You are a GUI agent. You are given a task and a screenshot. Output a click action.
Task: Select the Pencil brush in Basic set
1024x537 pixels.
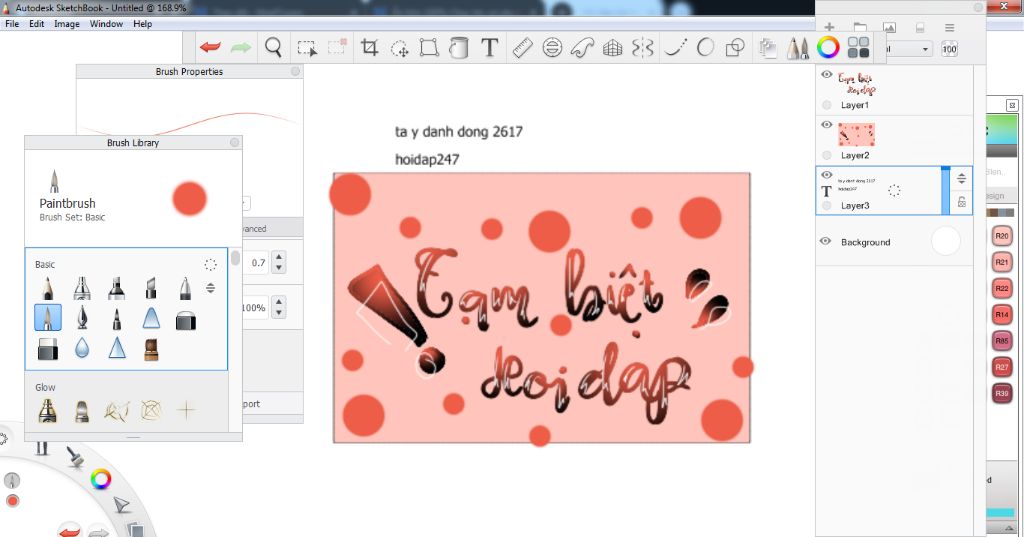(x=48, y=287)
